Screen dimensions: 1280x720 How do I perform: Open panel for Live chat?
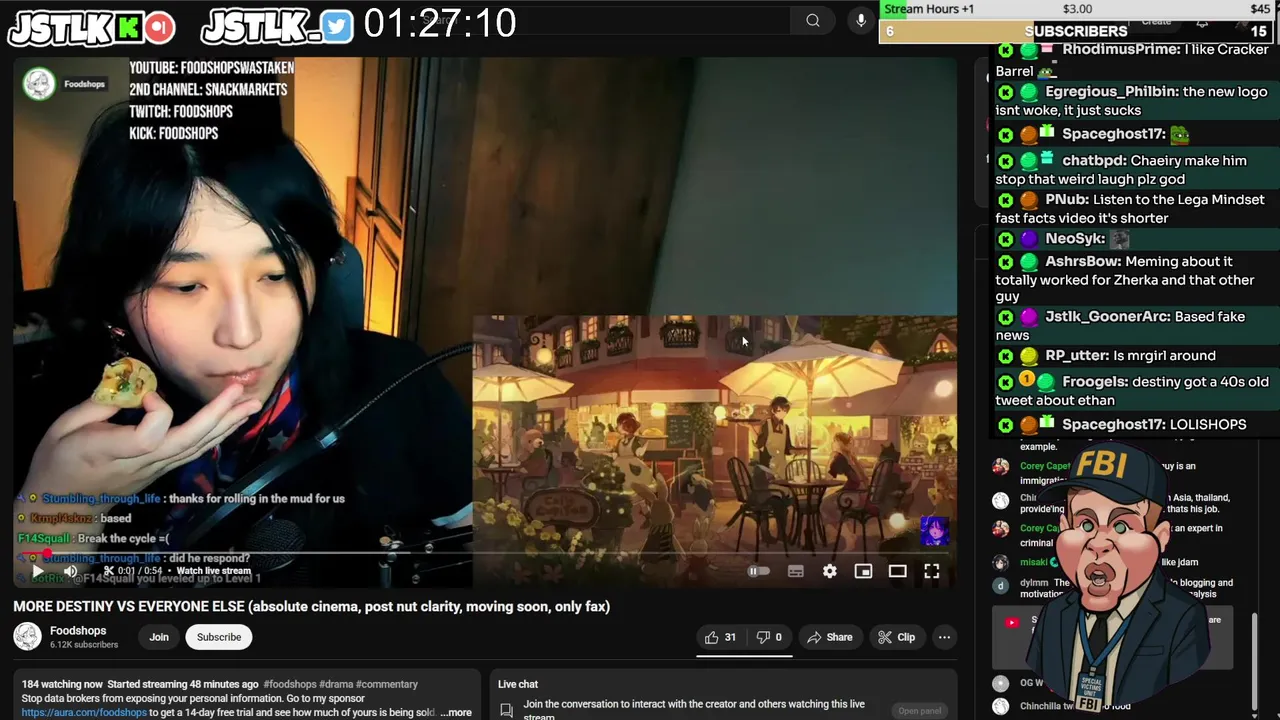click(919, 711)
